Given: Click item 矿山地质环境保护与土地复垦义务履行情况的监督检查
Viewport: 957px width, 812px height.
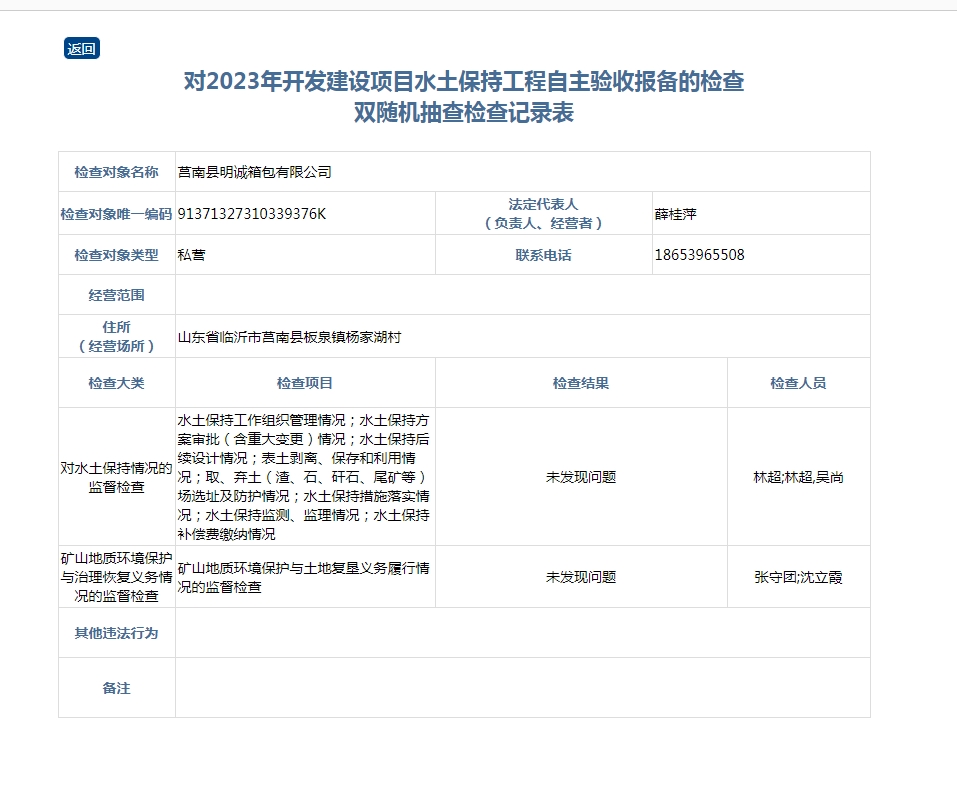Looking at the screenshot, I should coord(304,578).
